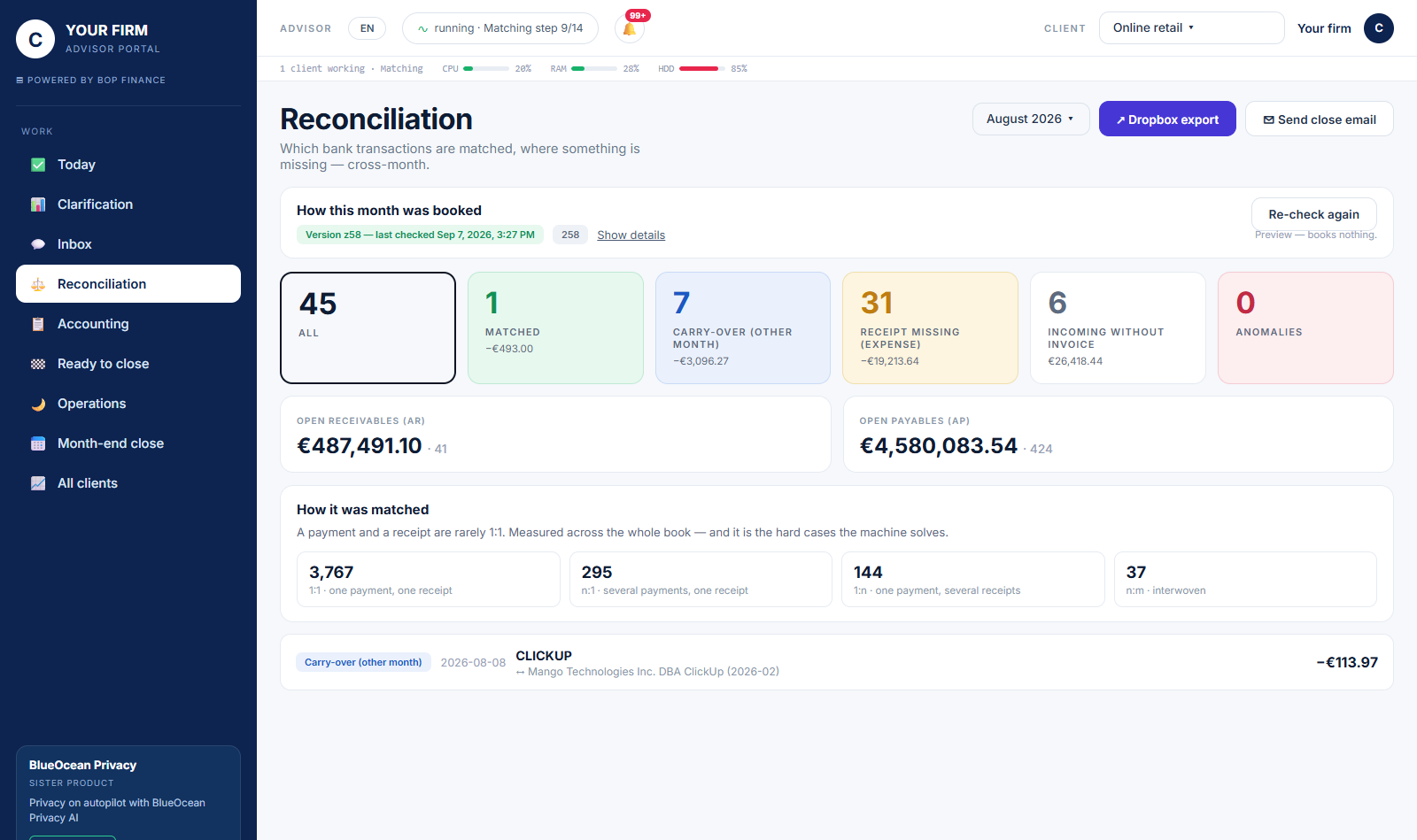Filter by the Receipt missing (expense) card

(x=930, y=328)
